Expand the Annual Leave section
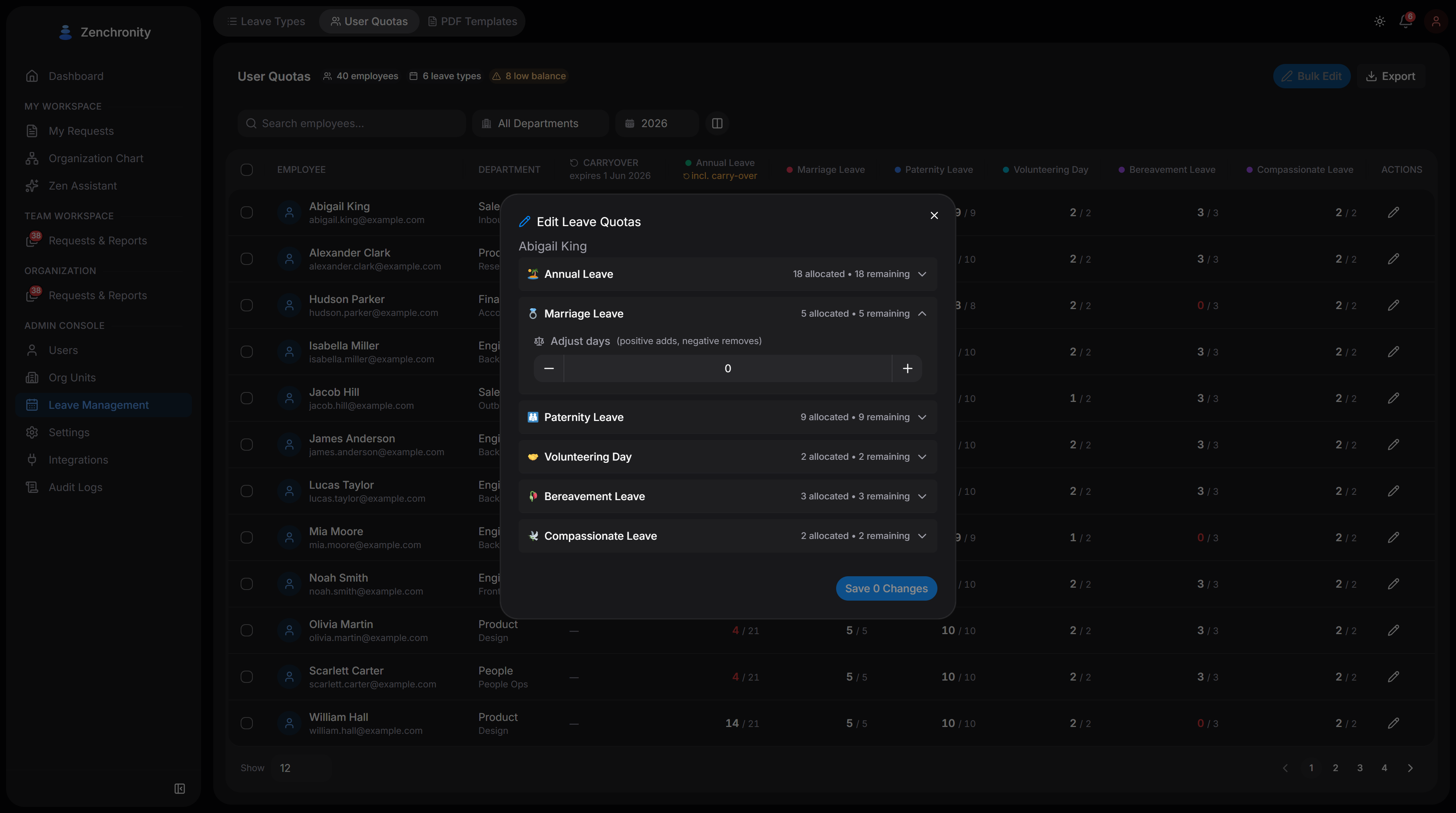The width and height of the screenshot is (1456, 813). point(728,274)
